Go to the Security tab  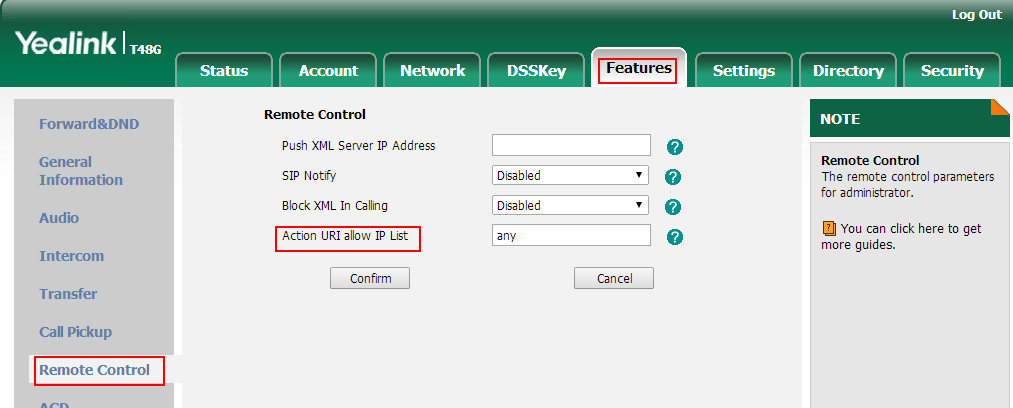952,70
